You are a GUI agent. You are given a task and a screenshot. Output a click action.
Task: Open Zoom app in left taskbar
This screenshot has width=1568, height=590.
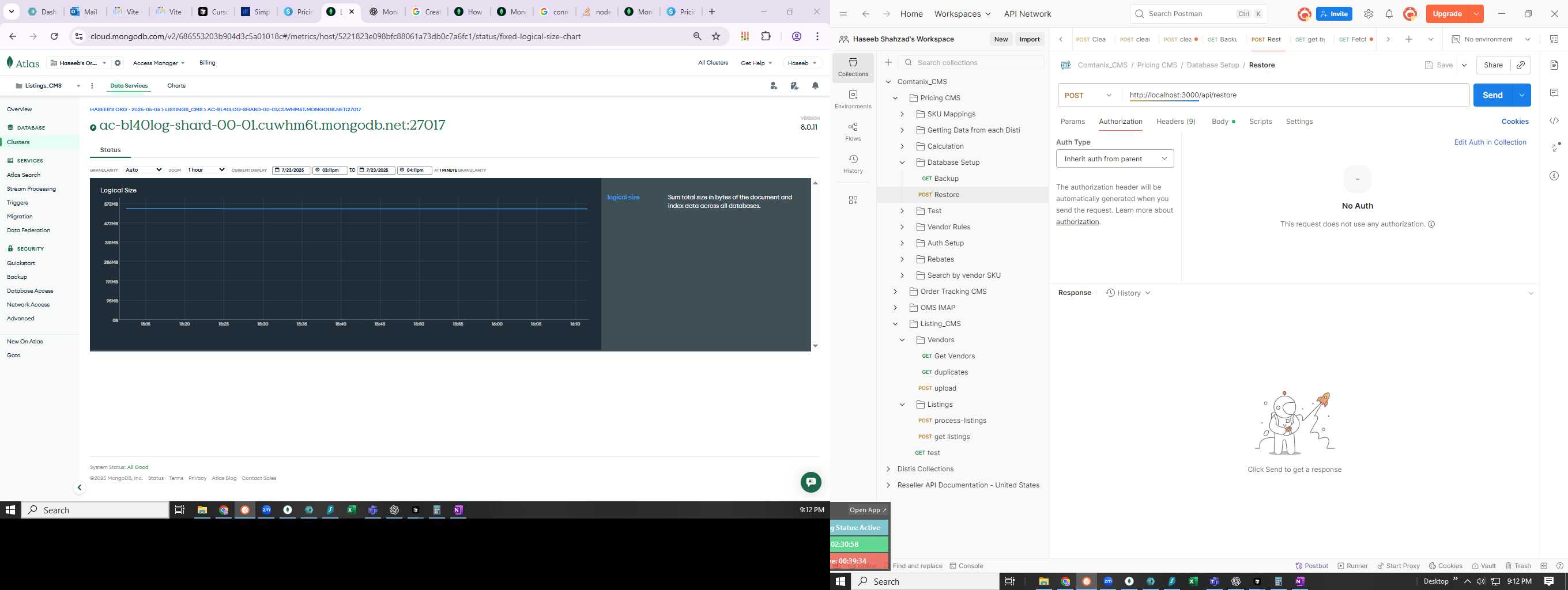266,510
